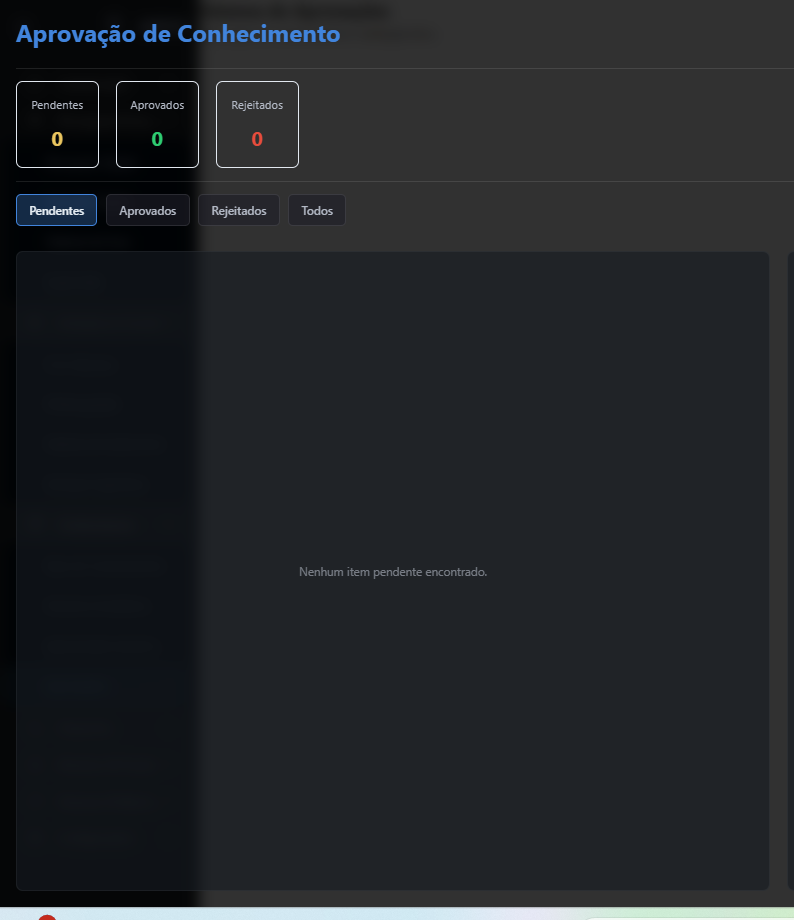Click the partially visible panel on the right edge
Image resolution: width=794 pixels, height=920 pixels.
(790, 570)
